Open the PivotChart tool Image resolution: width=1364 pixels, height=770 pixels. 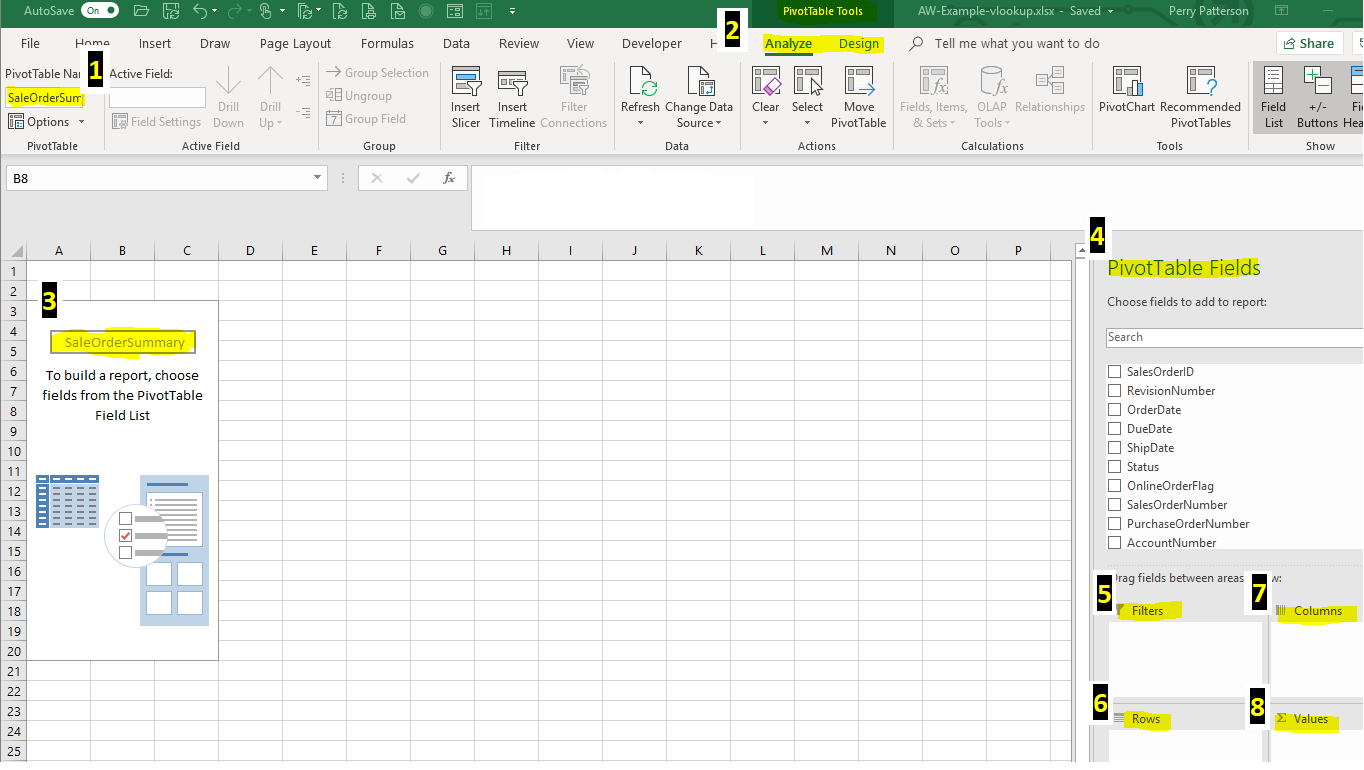click(1126, 83)
